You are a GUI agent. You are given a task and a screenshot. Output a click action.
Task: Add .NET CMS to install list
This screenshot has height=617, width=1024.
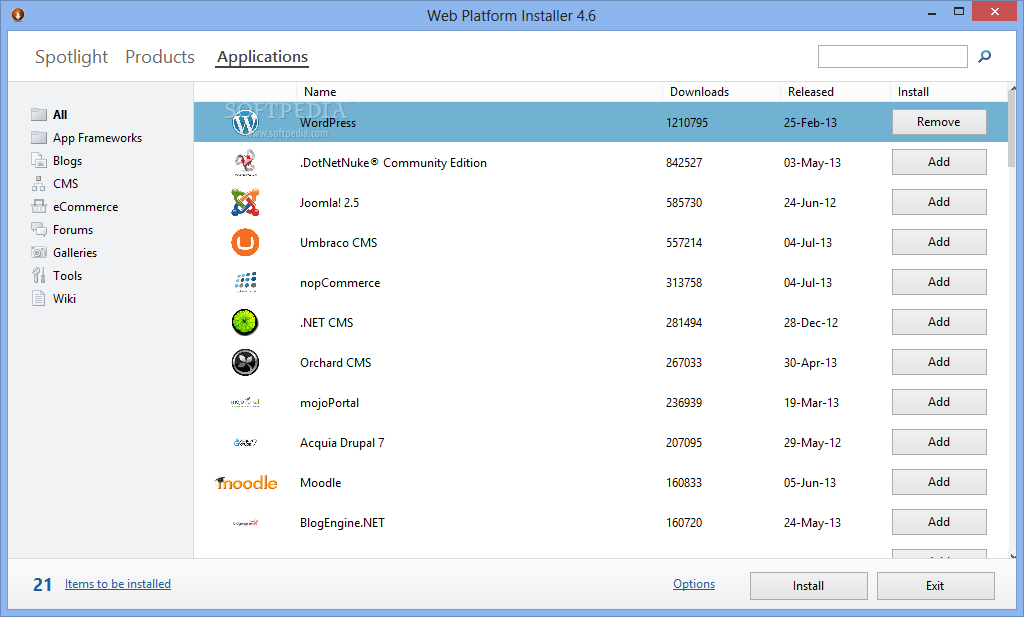click(x=939, y=322)
